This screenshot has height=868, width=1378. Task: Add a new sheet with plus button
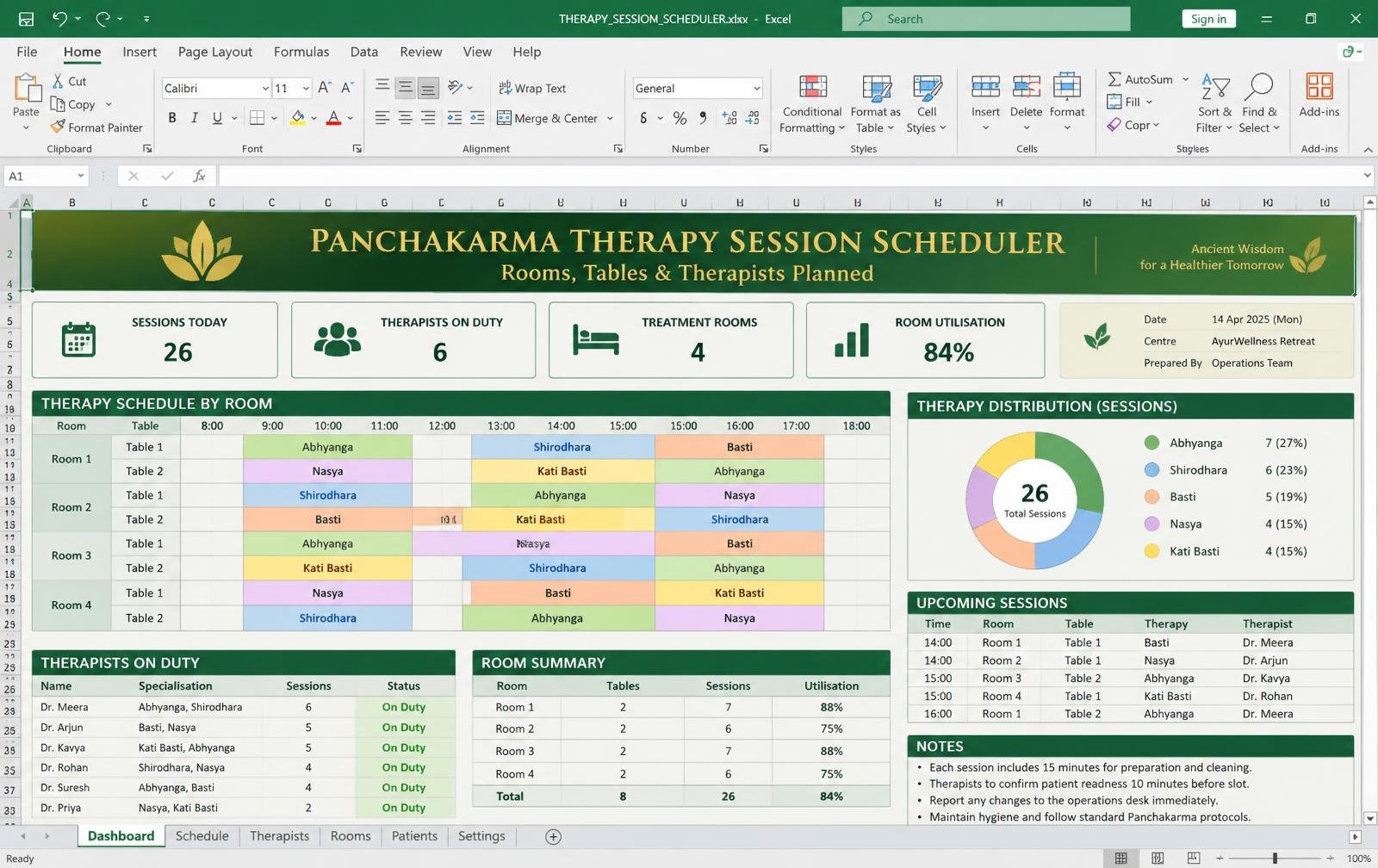pos(554,837)
